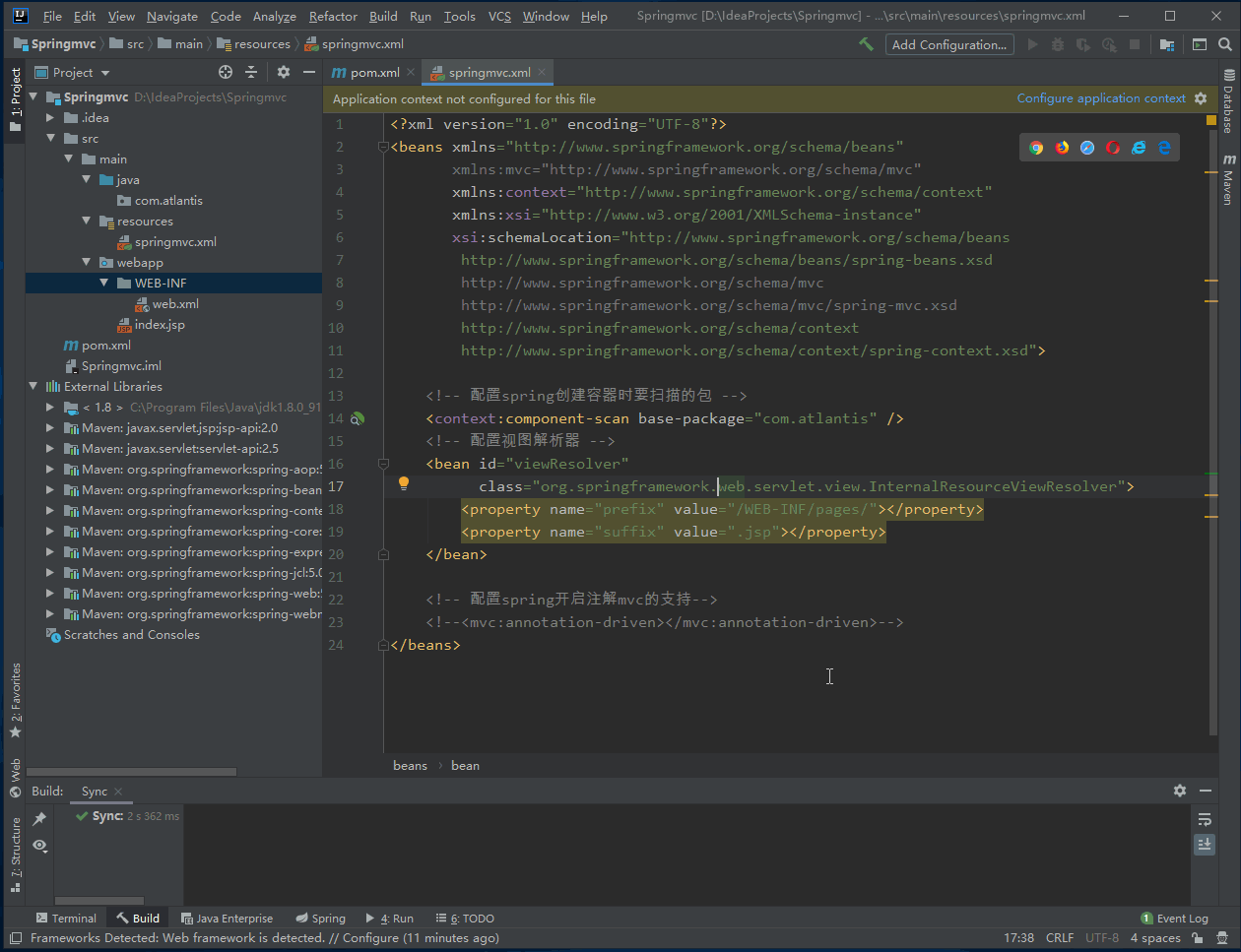Open the Refactor menu
Screen dimensions: 1241x952
tap(333, 16)
